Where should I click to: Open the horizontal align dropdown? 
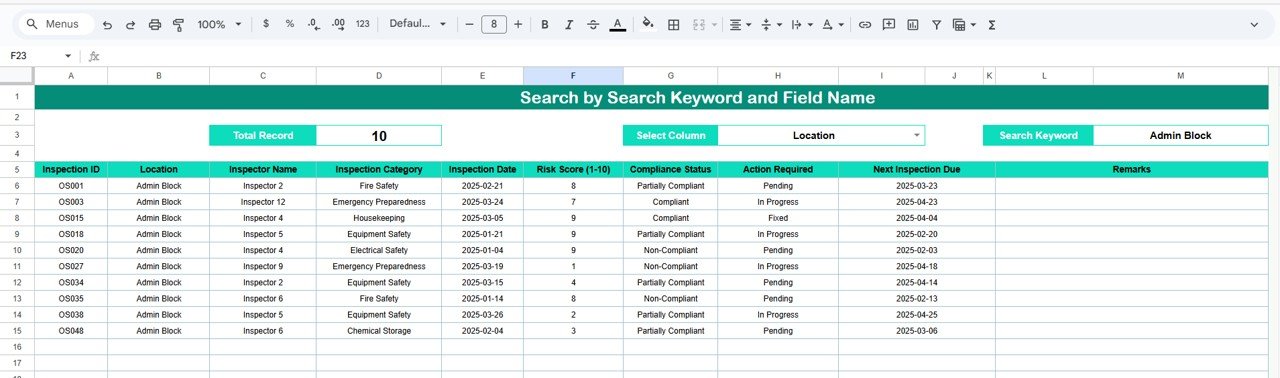740,24
